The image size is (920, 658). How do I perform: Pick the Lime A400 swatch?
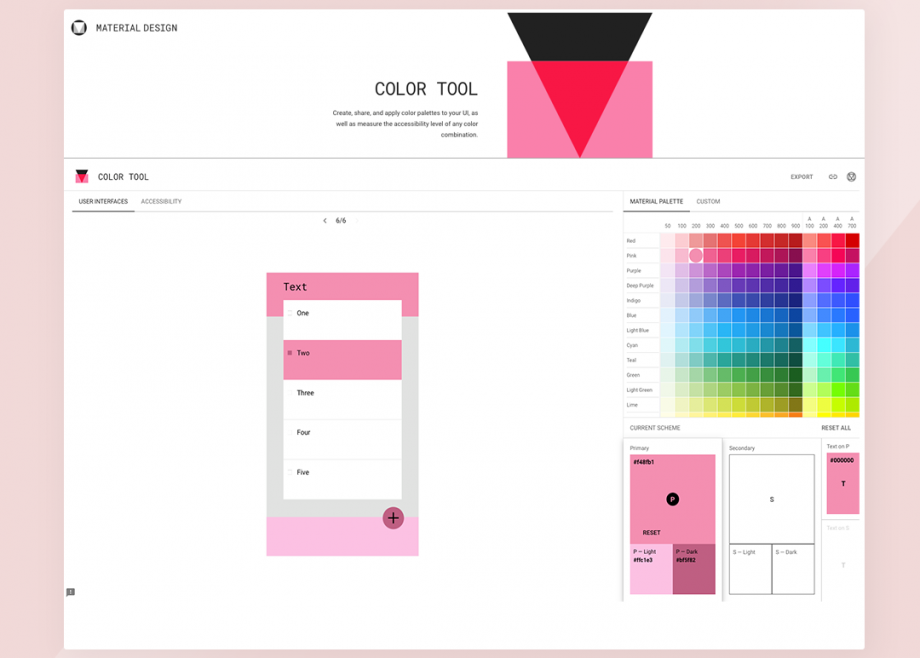838,404
